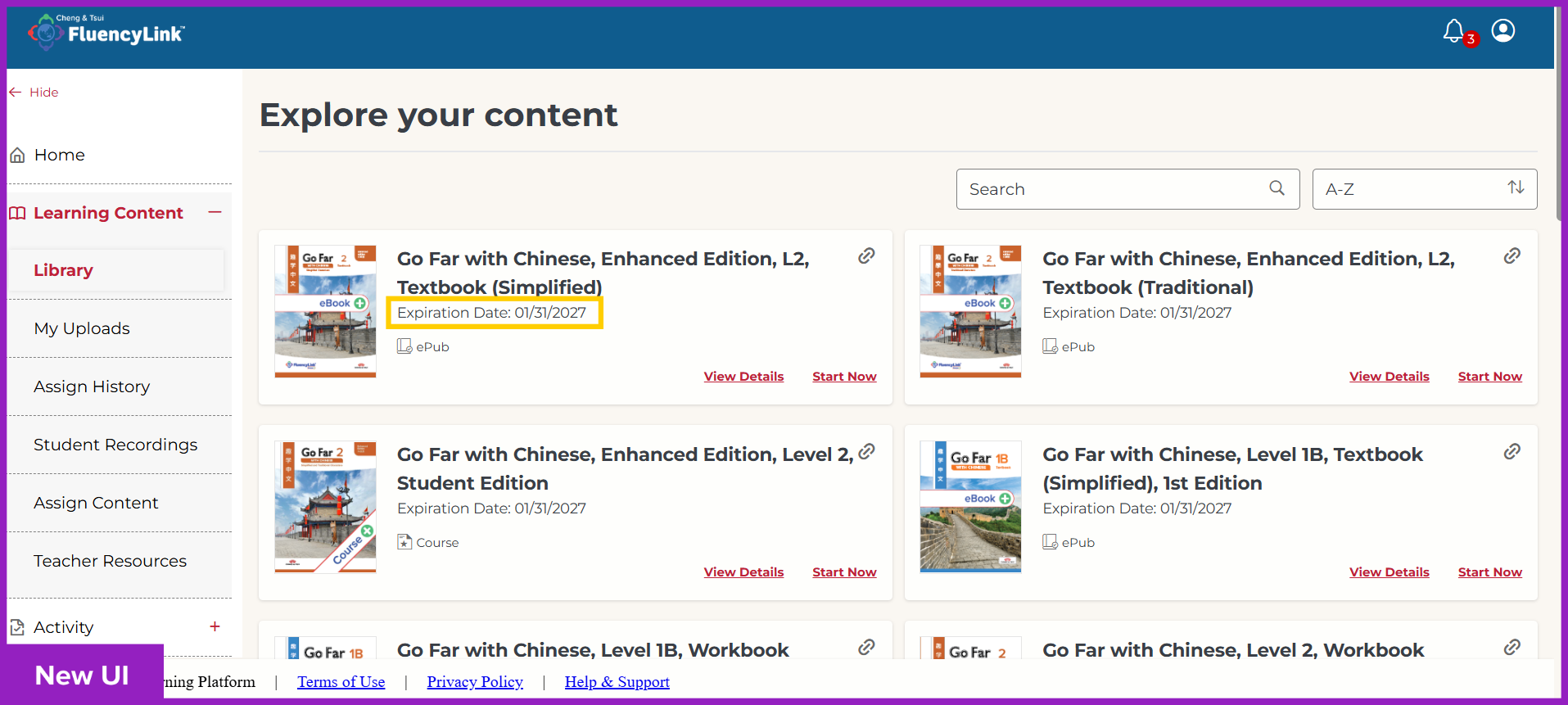Click title "Go Far with Chinese, Level 2, Workbook"
Viewport: 1568px width, 705px height.
[1233, 650]
